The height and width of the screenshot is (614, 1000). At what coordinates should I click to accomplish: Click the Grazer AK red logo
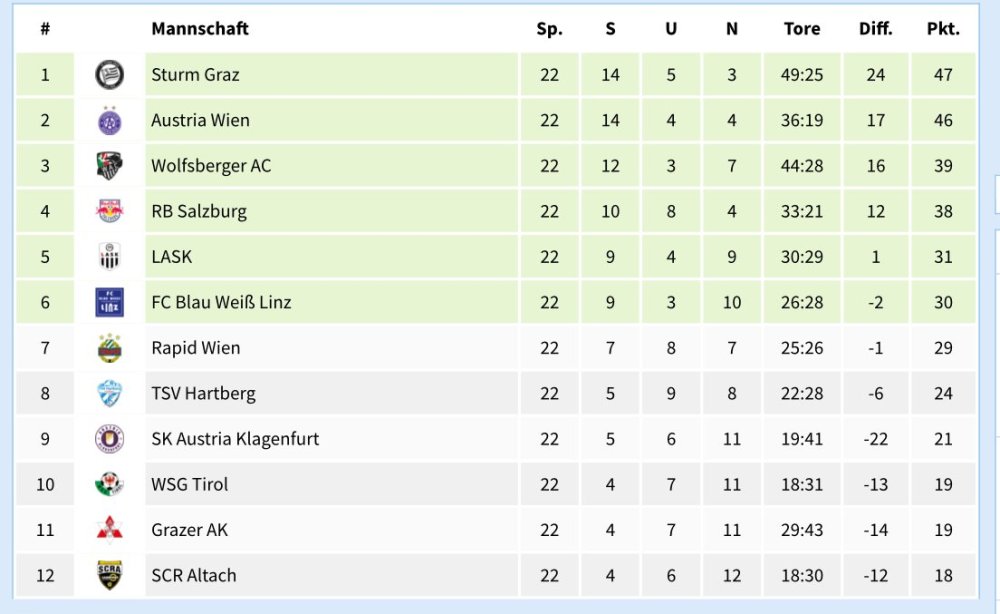109,530
